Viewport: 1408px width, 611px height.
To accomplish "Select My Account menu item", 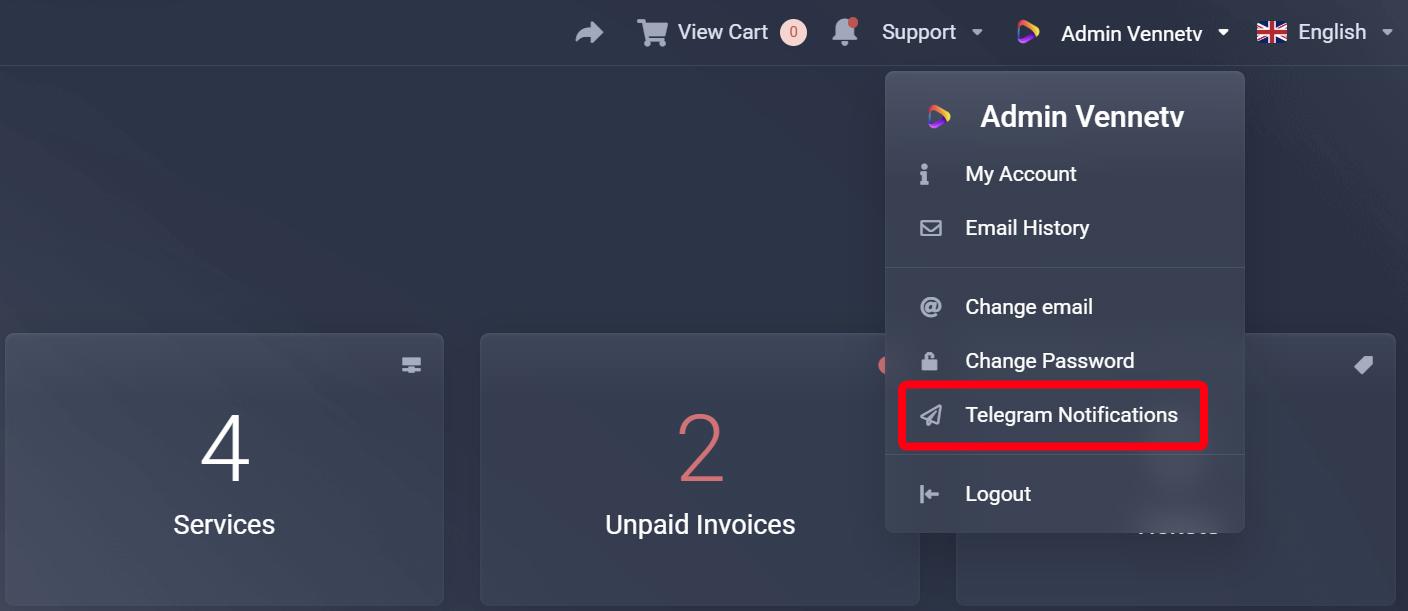I will tap(1020, 174).
